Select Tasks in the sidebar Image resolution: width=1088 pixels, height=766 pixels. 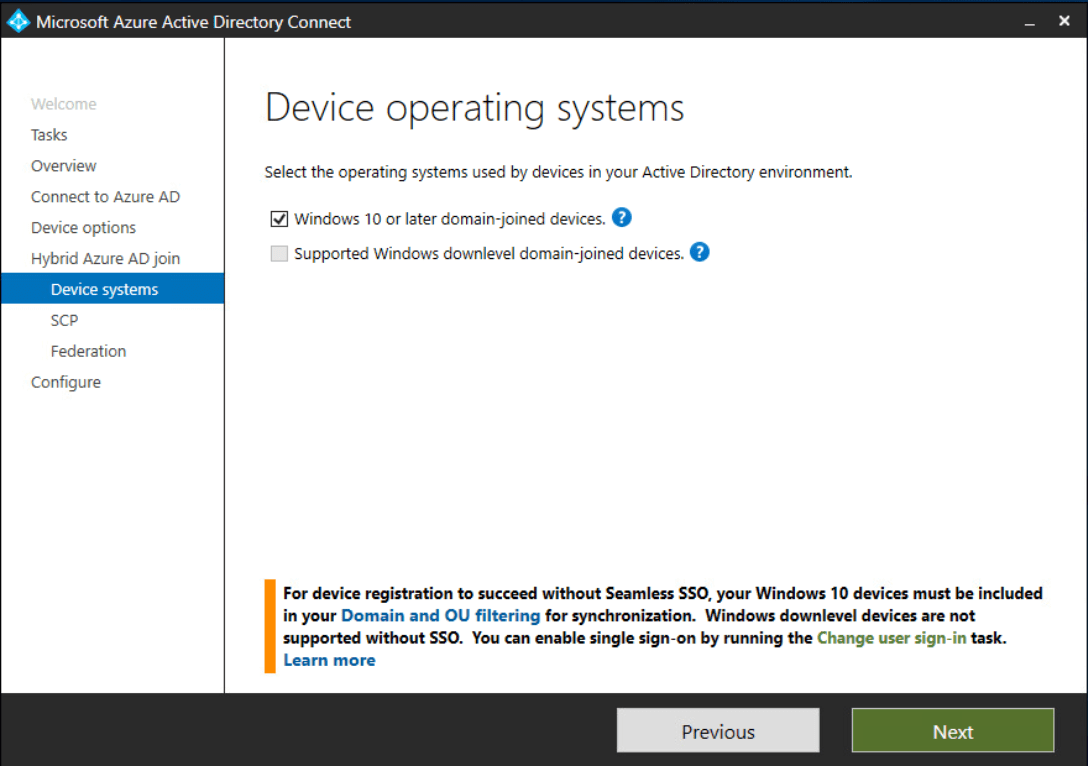tap(48, 134)
